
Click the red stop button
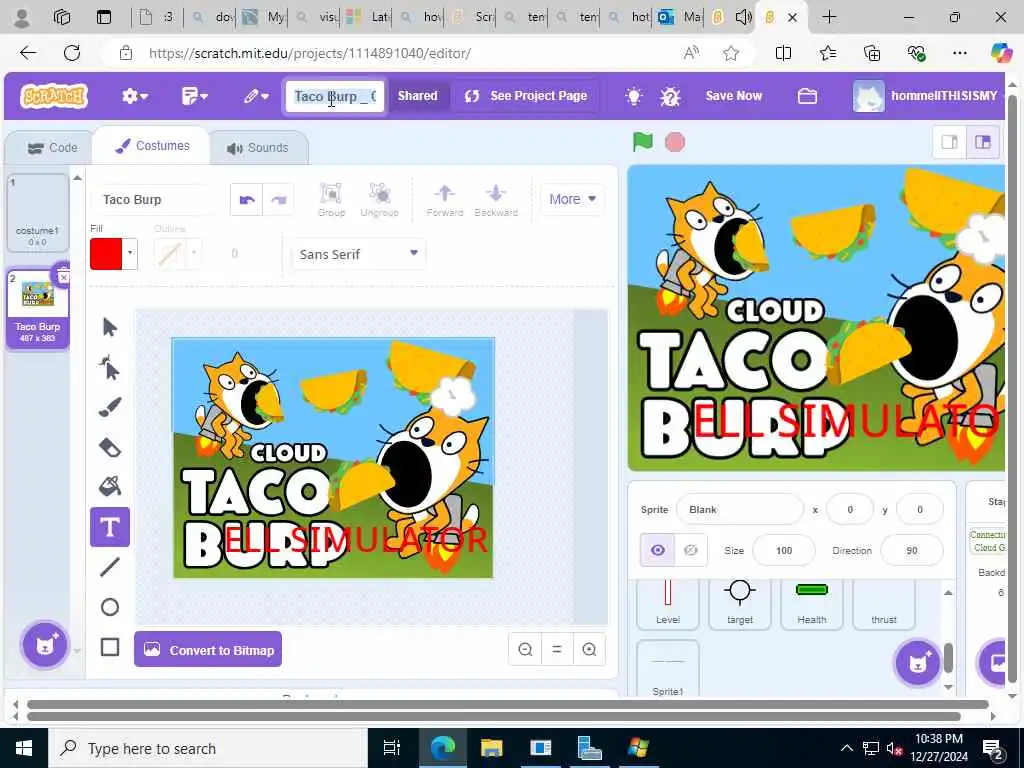point(675,142)
